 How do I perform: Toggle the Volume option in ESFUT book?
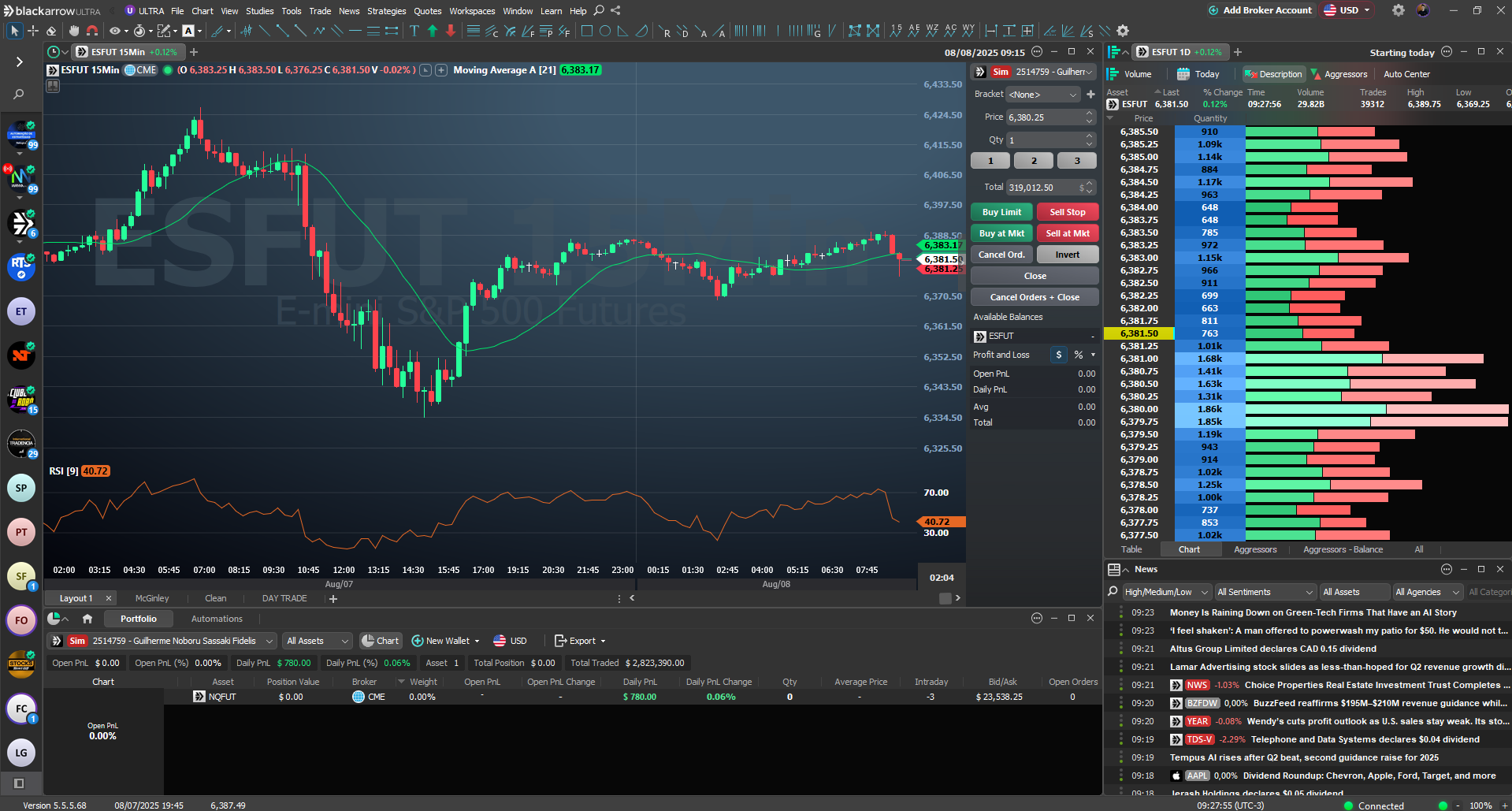[x=1130, y=74]
